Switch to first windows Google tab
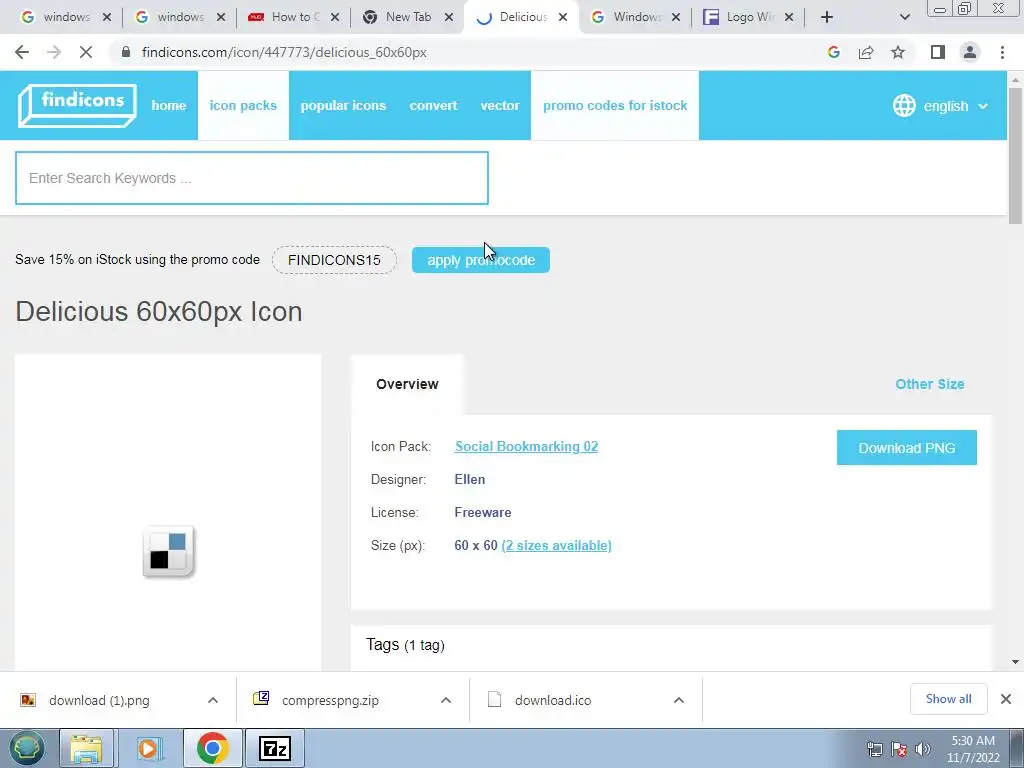 tap(65, 17)
